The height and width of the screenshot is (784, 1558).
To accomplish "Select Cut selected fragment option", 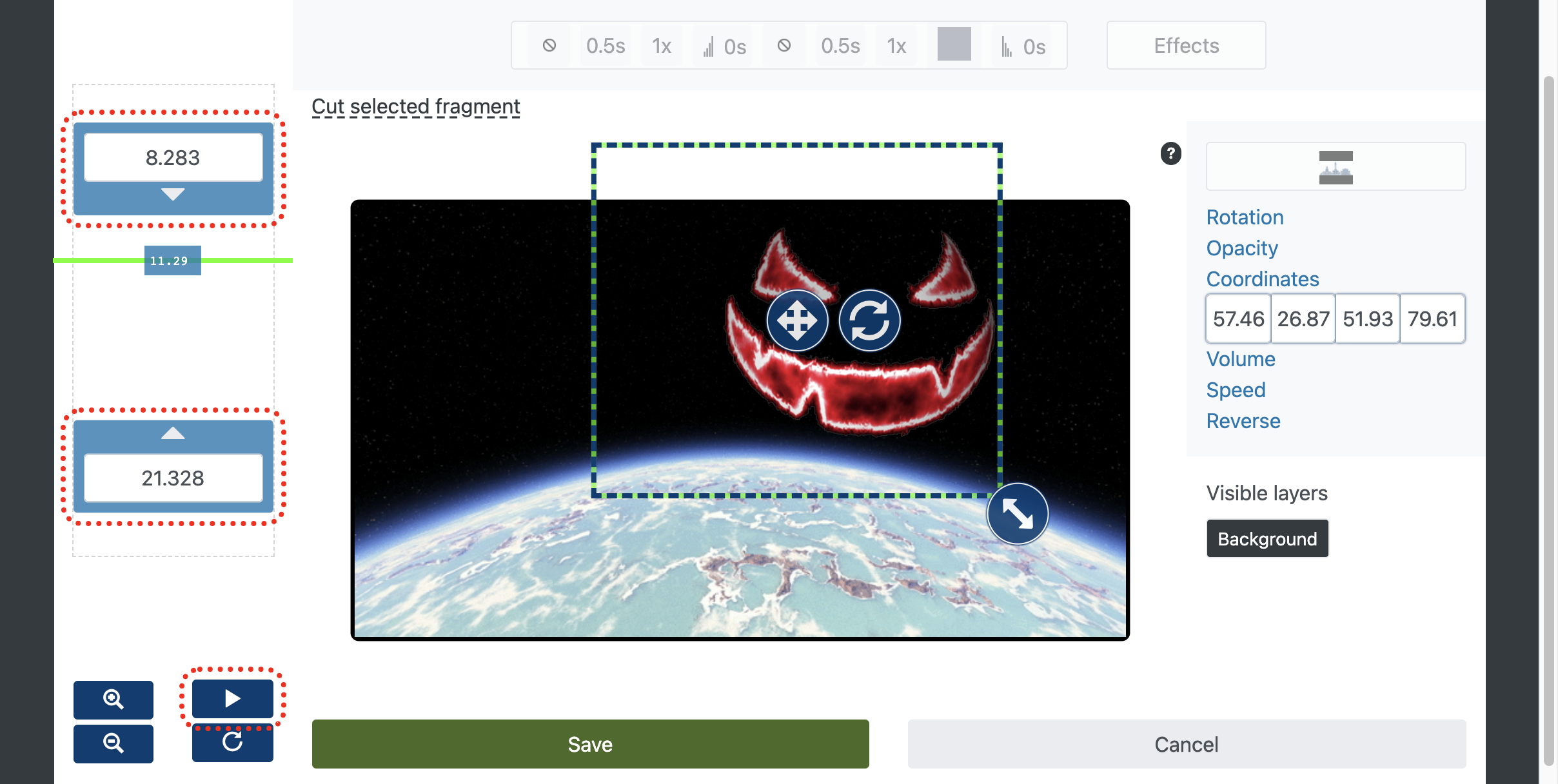I will point(416,106).
